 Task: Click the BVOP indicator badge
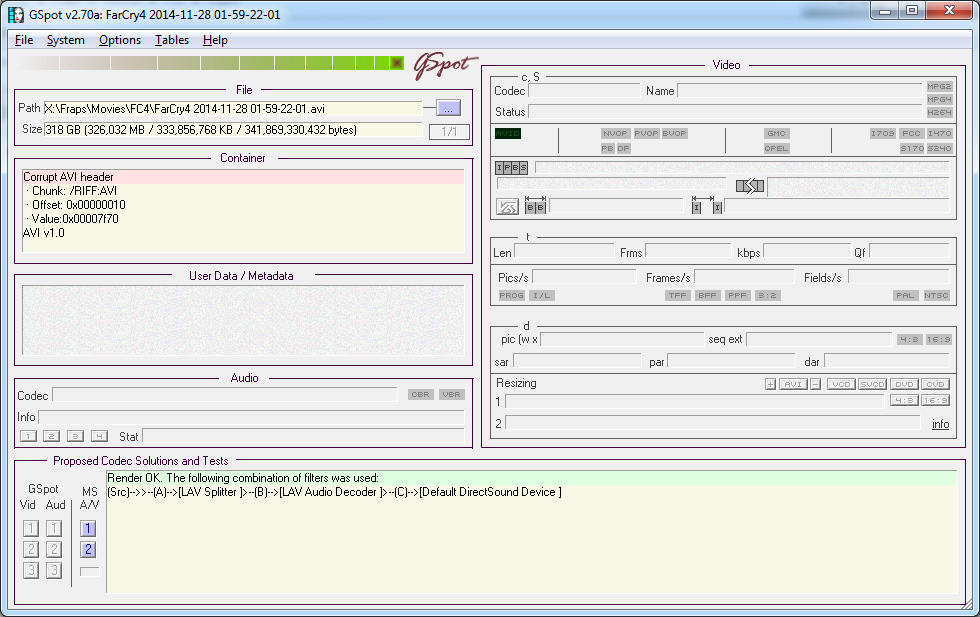click(674, 133)
